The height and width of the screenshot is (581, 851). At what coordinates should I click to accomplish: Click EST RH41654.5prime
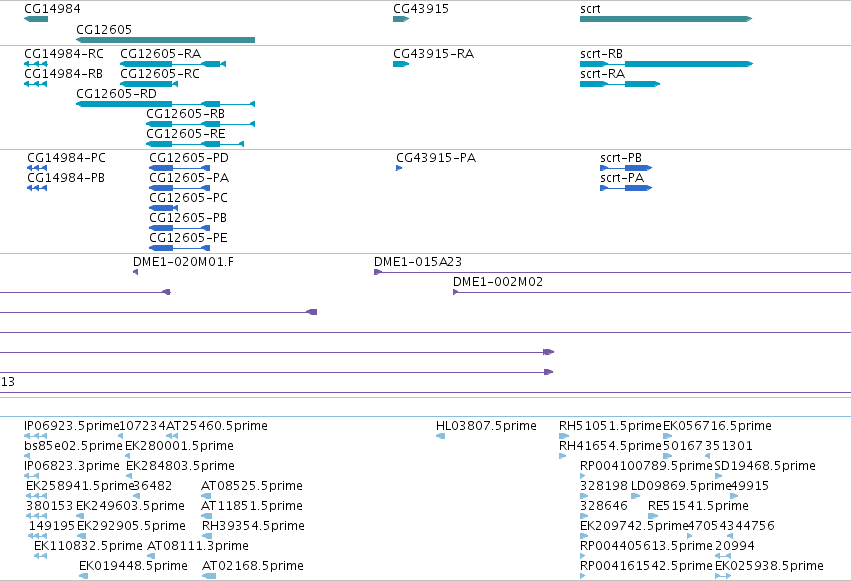(x=563, y=456)
